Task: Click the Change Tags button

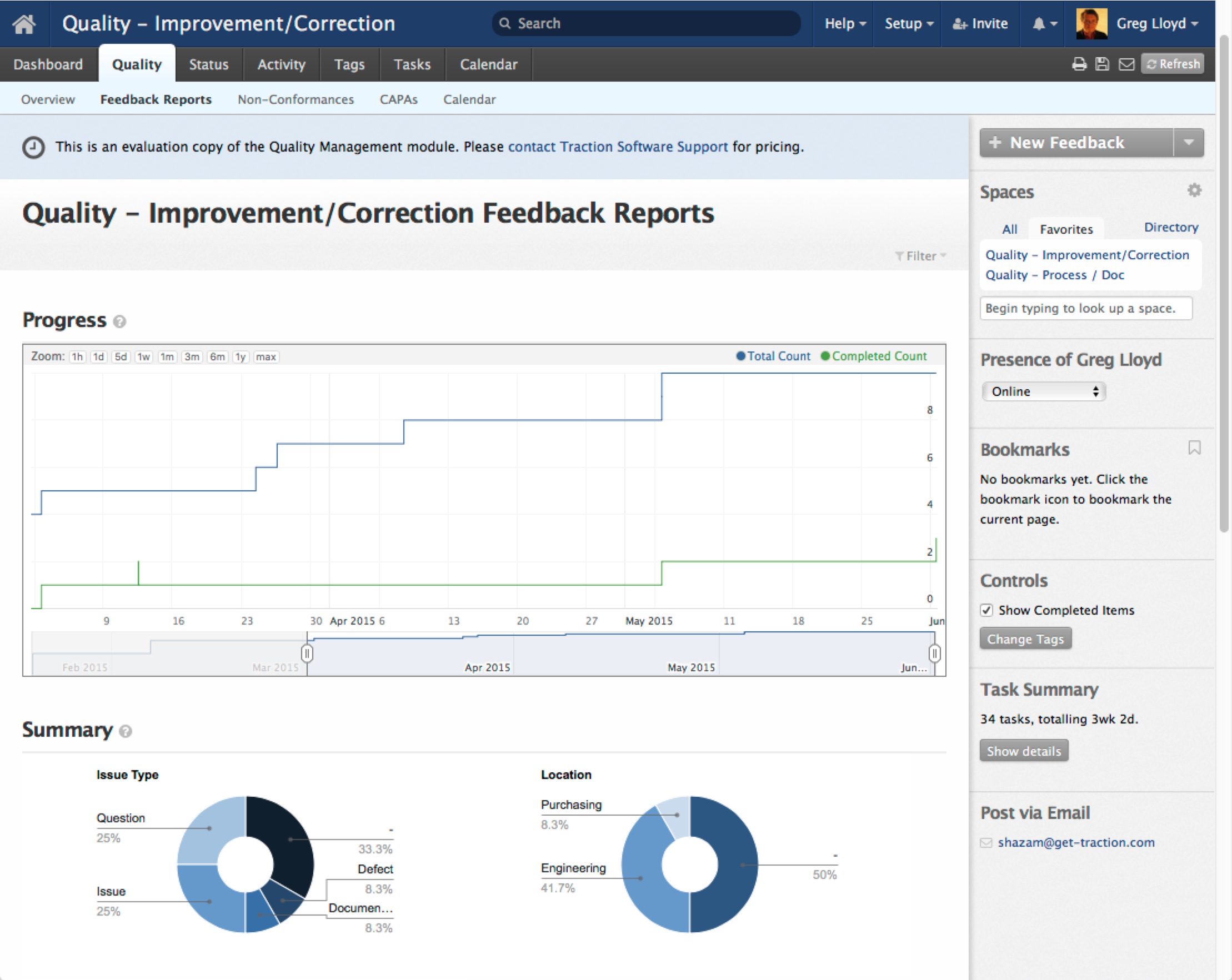Action: (x=1025, y=639)
